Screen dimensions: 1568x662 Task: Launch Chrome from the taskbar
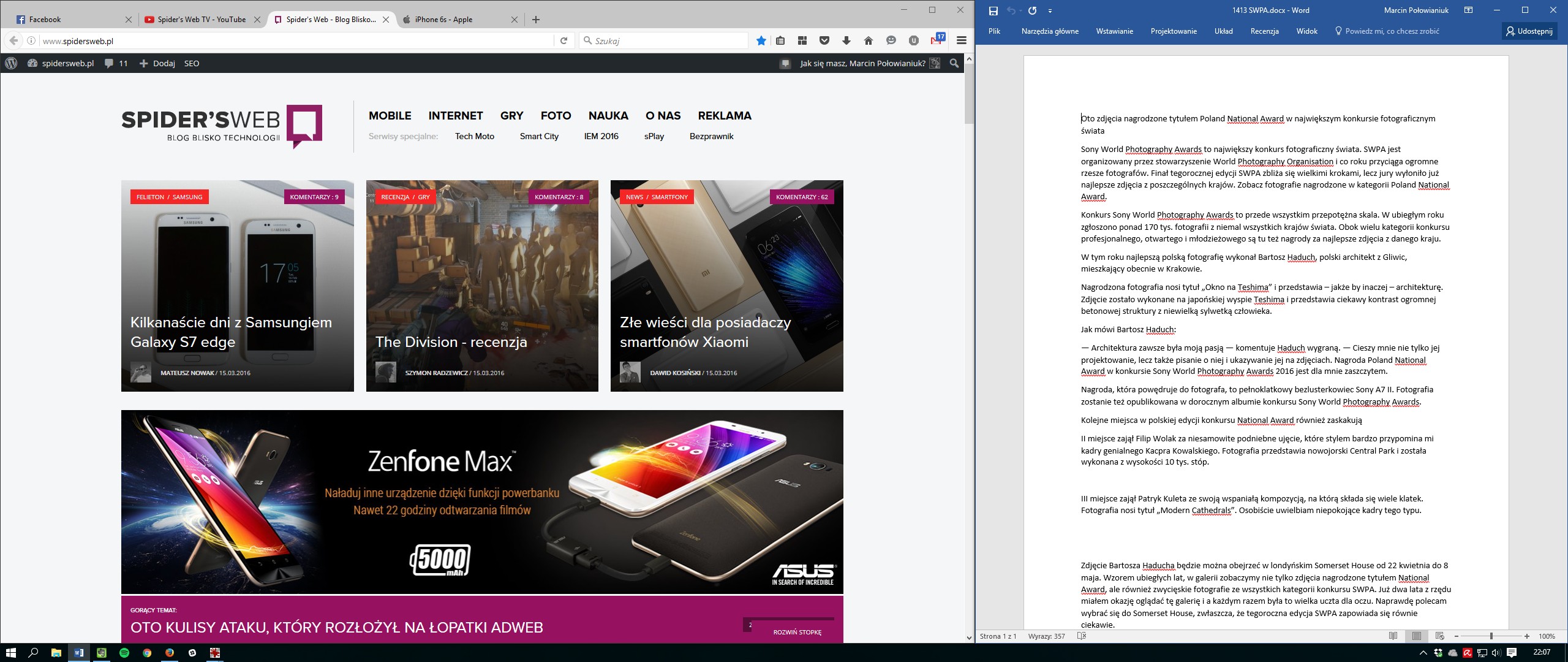pos(147,653)
